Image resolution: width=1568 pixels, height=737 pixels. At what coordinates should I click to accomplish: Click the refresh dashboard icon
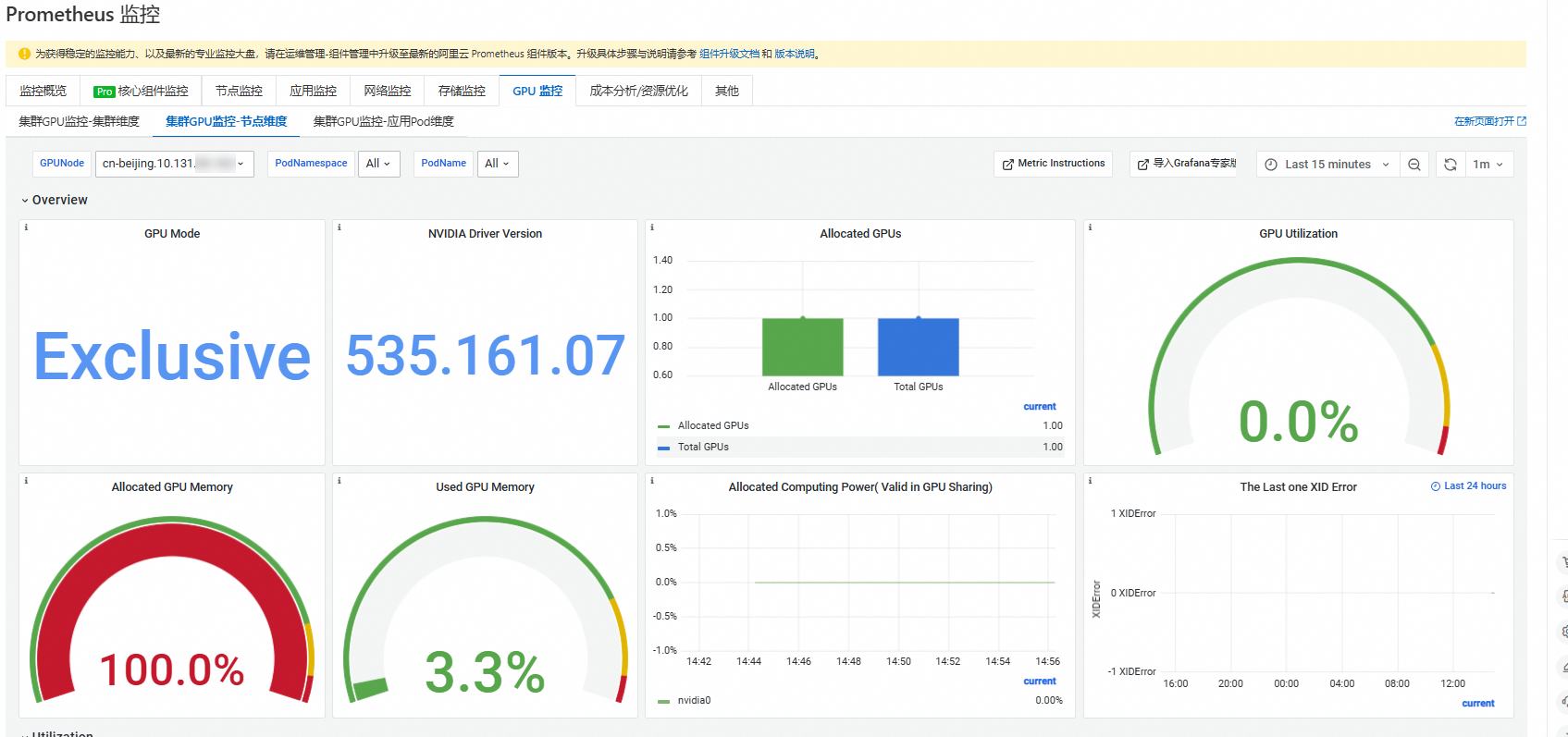click(1450, 165)
